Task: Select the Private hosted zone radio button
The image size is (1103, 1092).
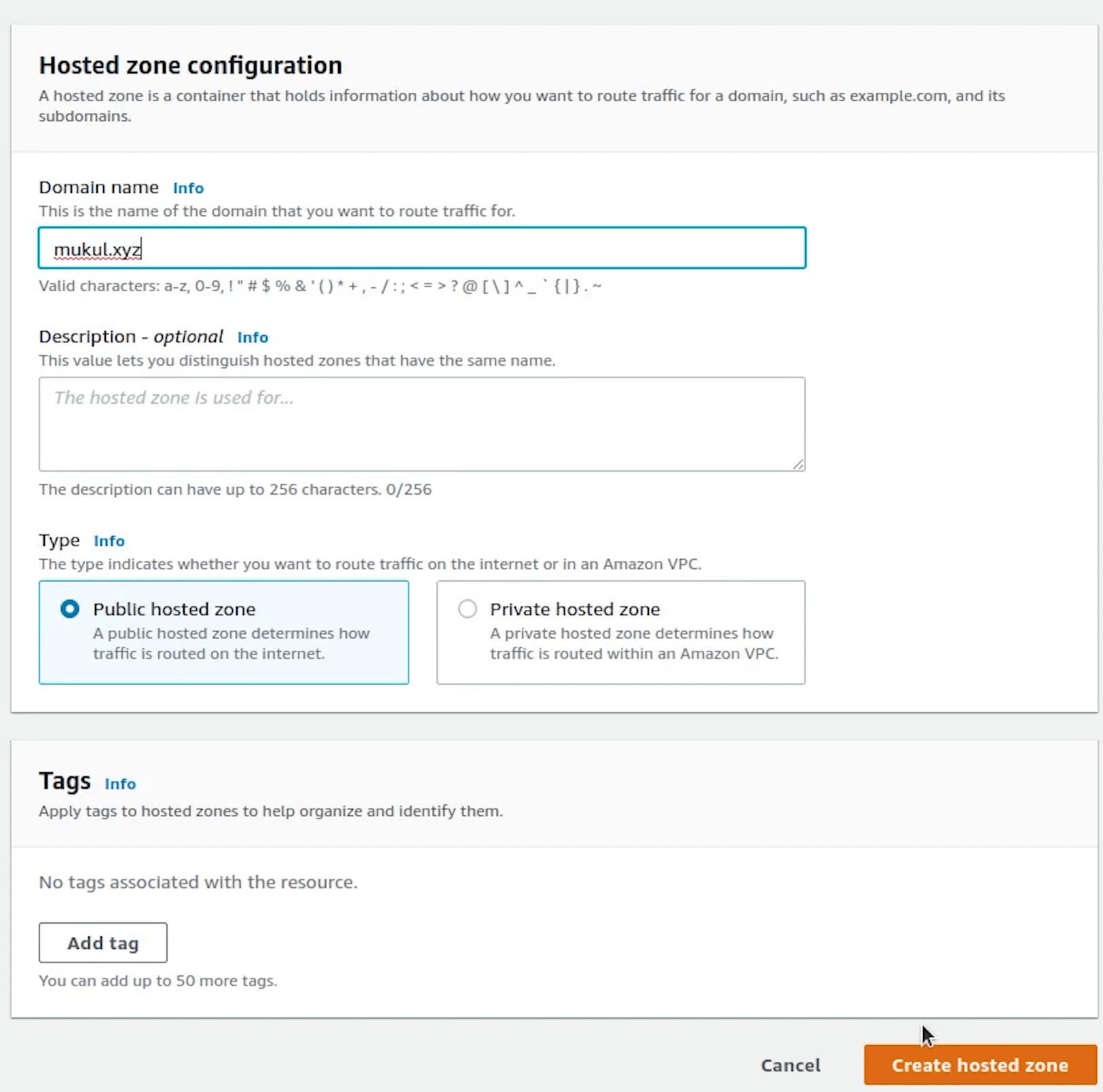Action: point(468,609)
